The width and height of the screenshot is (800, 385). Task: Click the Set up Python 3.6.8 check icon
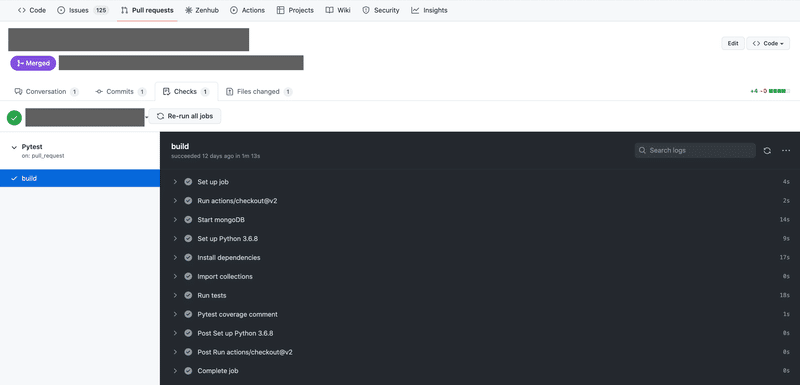coord(188,239)
